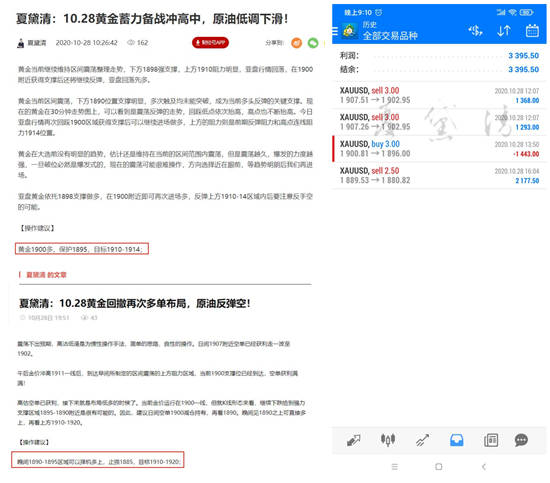Viewport: 550px width, 483px height.
Task: Tap the MetaTrader app logo icon
Action: point(349,31)
